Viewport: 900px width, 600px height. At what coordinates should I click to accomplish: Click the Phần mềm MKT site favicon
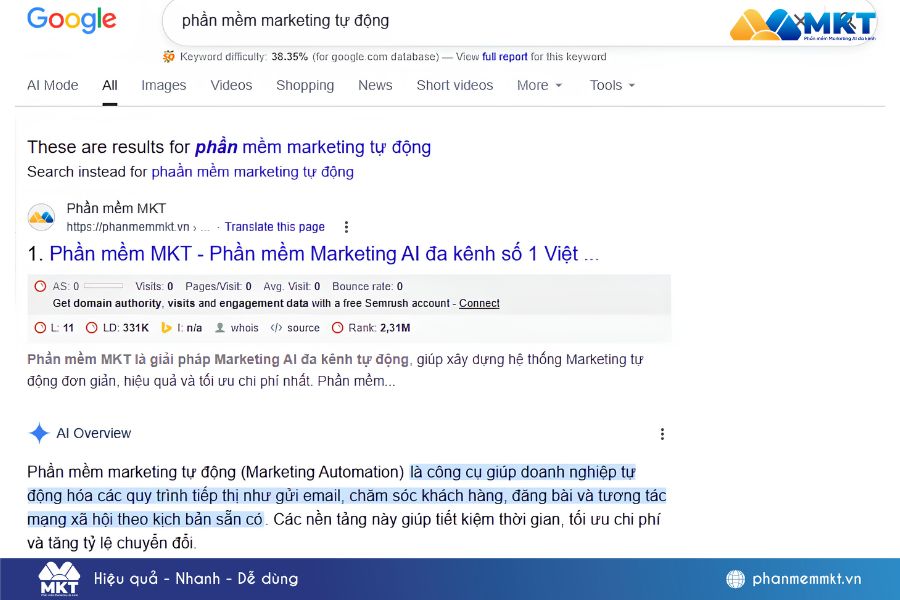(x=41, y=217)
